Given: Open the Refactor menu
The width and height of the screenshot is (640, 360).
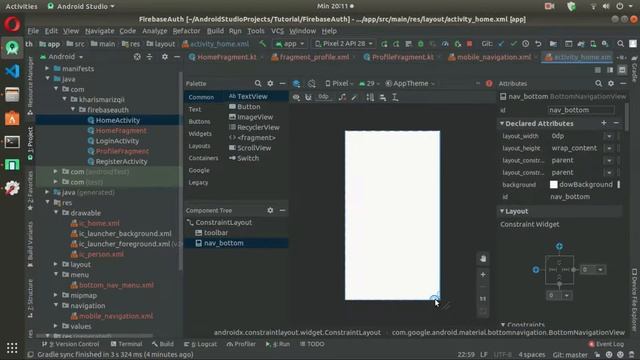Looking at the screenshot, I should click(x=186, y=31).
